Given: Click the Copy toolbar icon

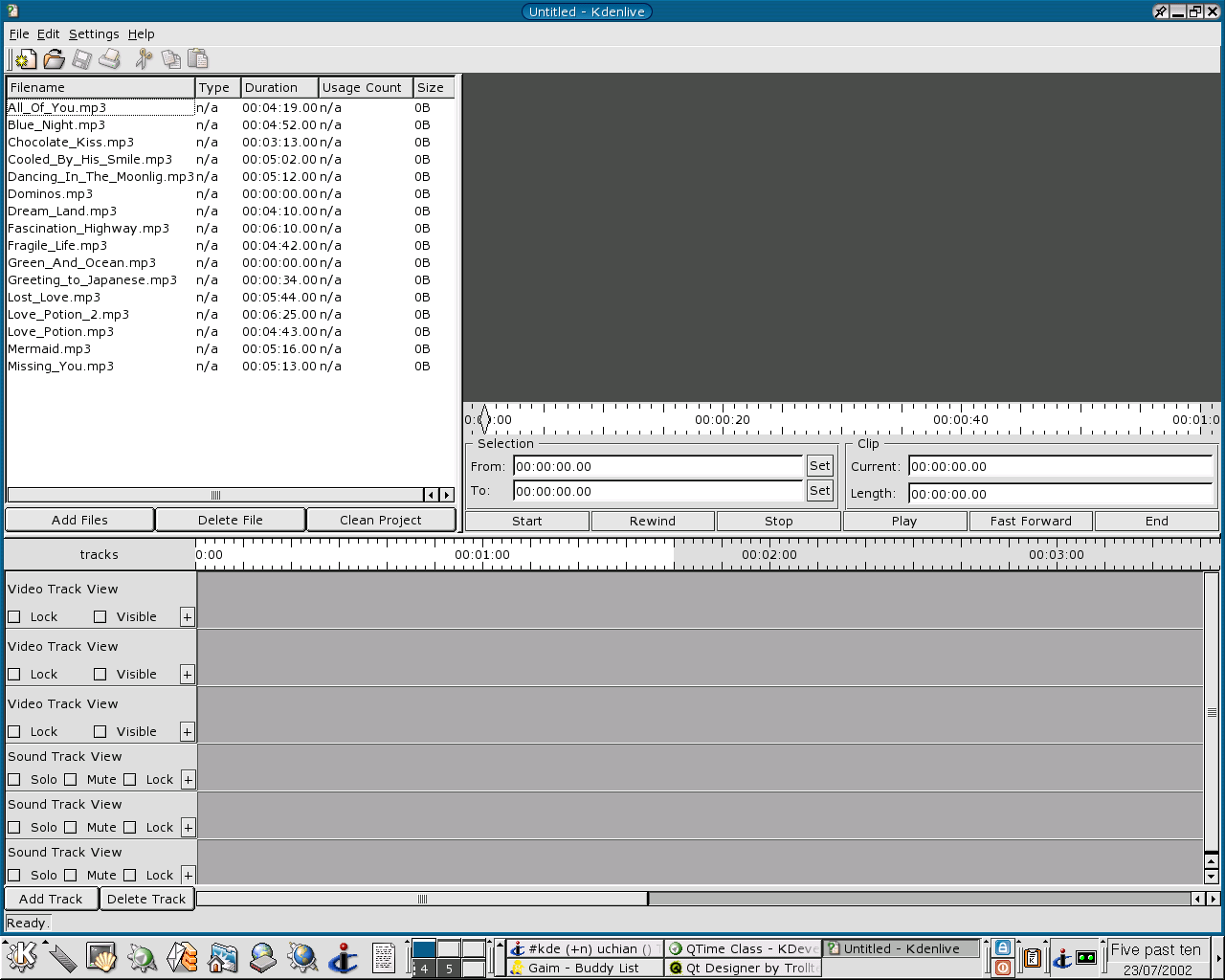Looking at the screenshot, I should (171, 59).
